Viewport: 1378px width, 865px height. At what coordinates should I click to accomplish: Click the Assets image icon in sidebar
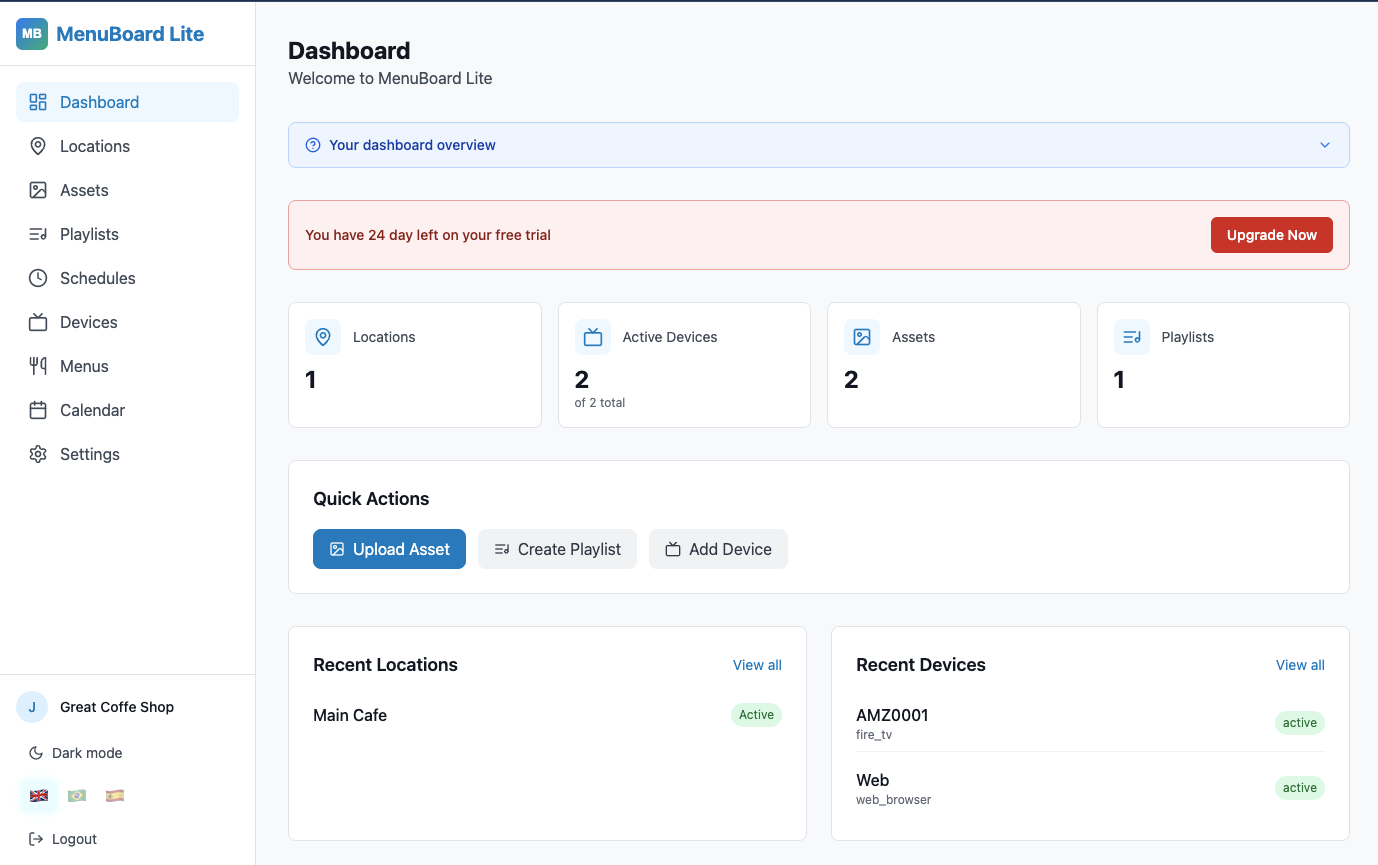(x=38, y=190)
